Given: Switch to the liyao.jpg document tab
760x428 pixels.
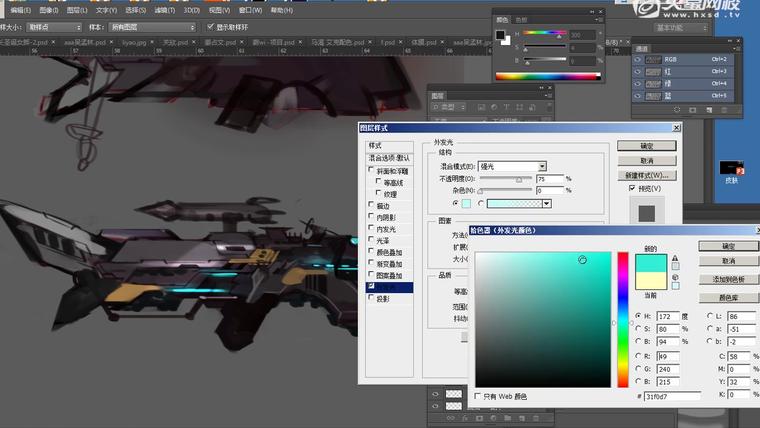Looking at the screenshot, I should 133,43.
